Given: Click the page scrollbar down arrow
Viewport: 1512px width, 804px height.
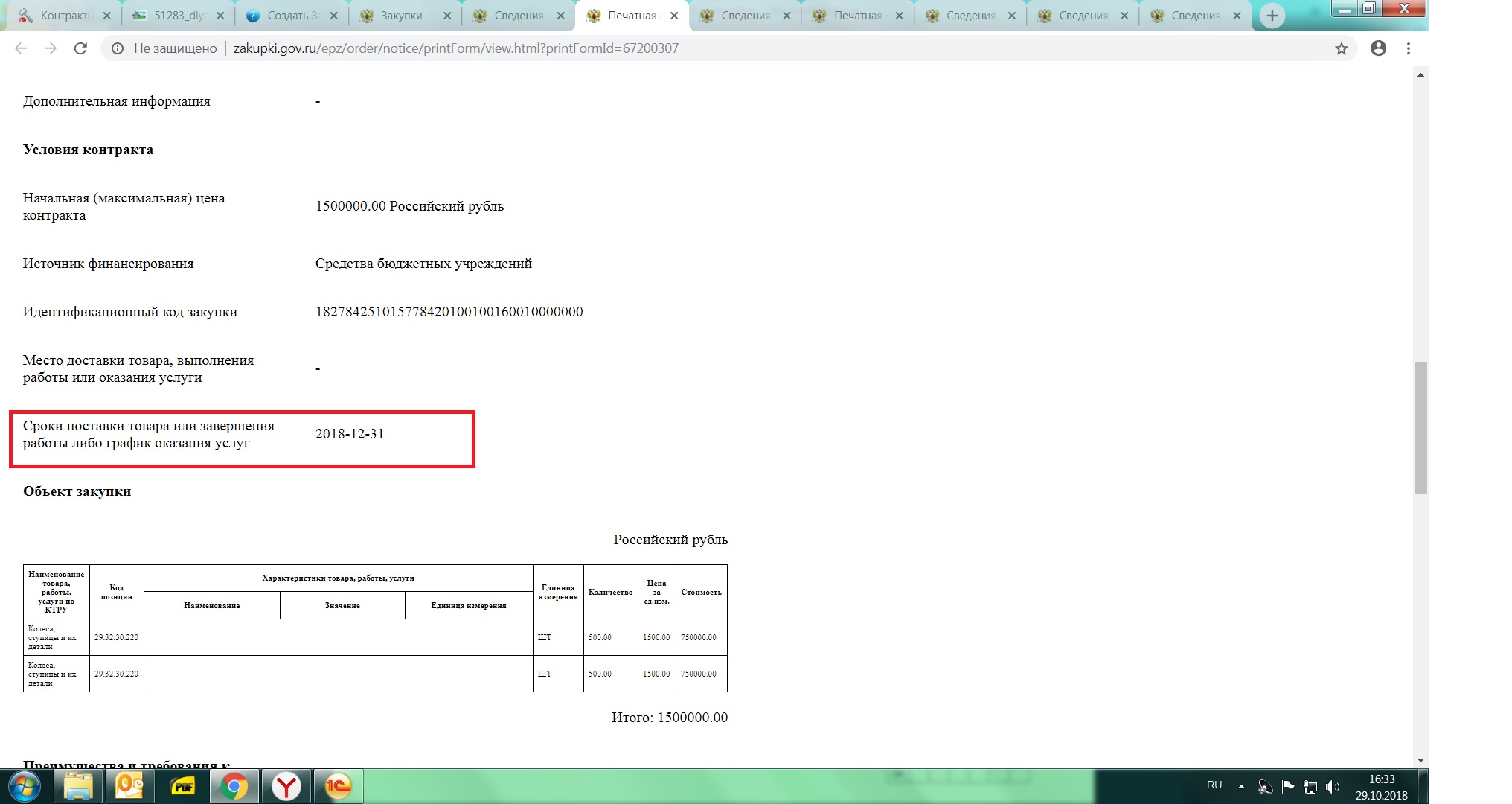Looking at the screenshot, I should [1420, 760].
